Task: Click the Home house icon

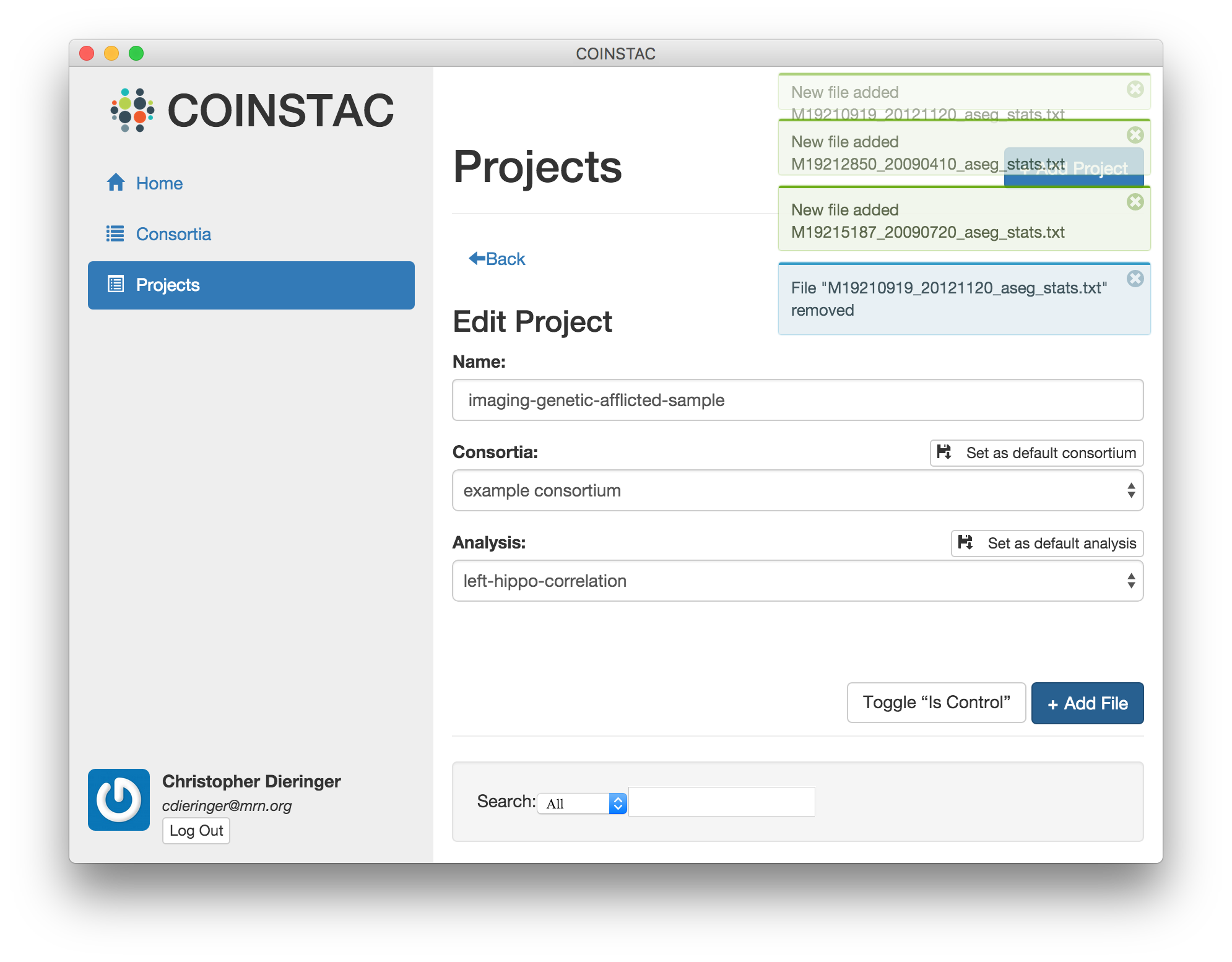Action: [116, 183]
